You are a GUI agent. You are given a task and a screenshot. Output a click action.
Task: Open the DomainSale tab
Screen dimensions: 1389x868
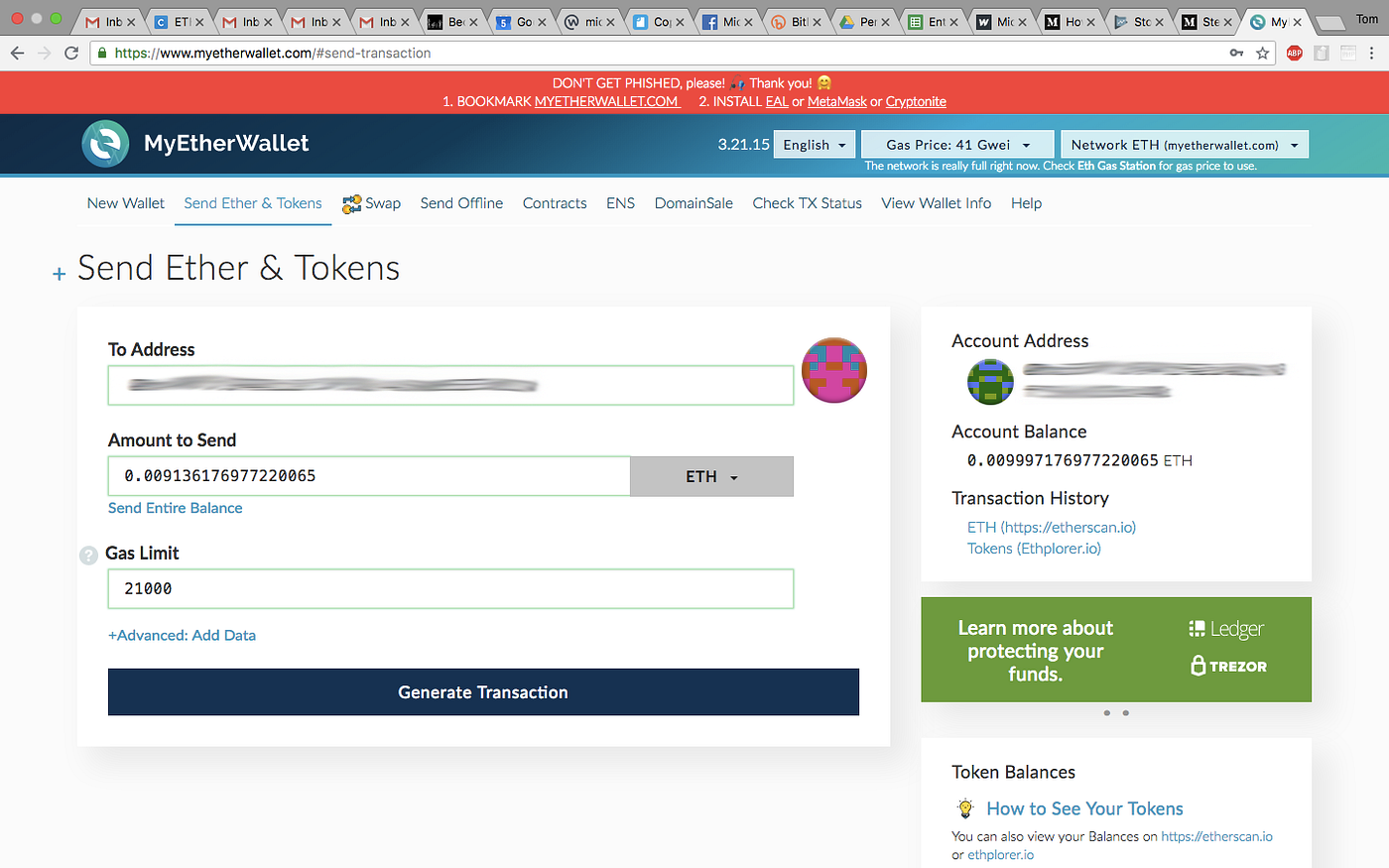[x=694, y=203]
